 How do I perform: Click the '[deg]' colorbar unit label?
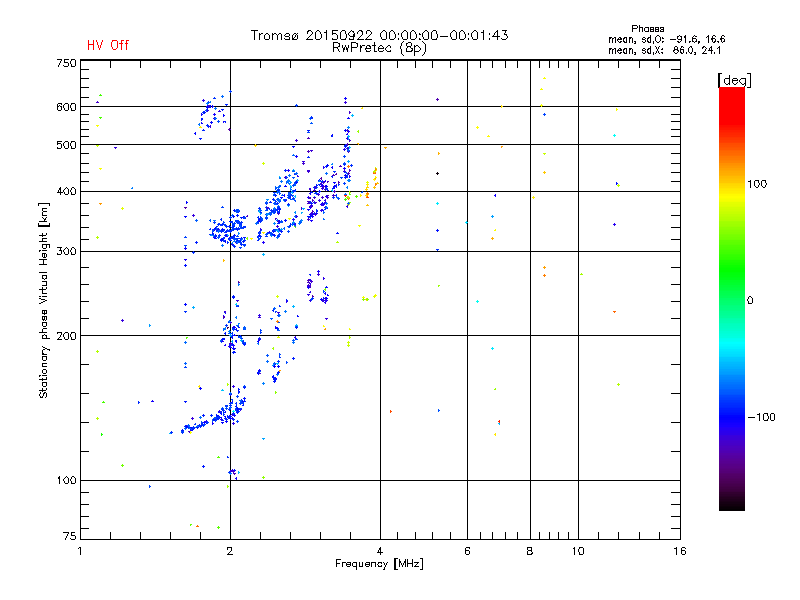734,80
